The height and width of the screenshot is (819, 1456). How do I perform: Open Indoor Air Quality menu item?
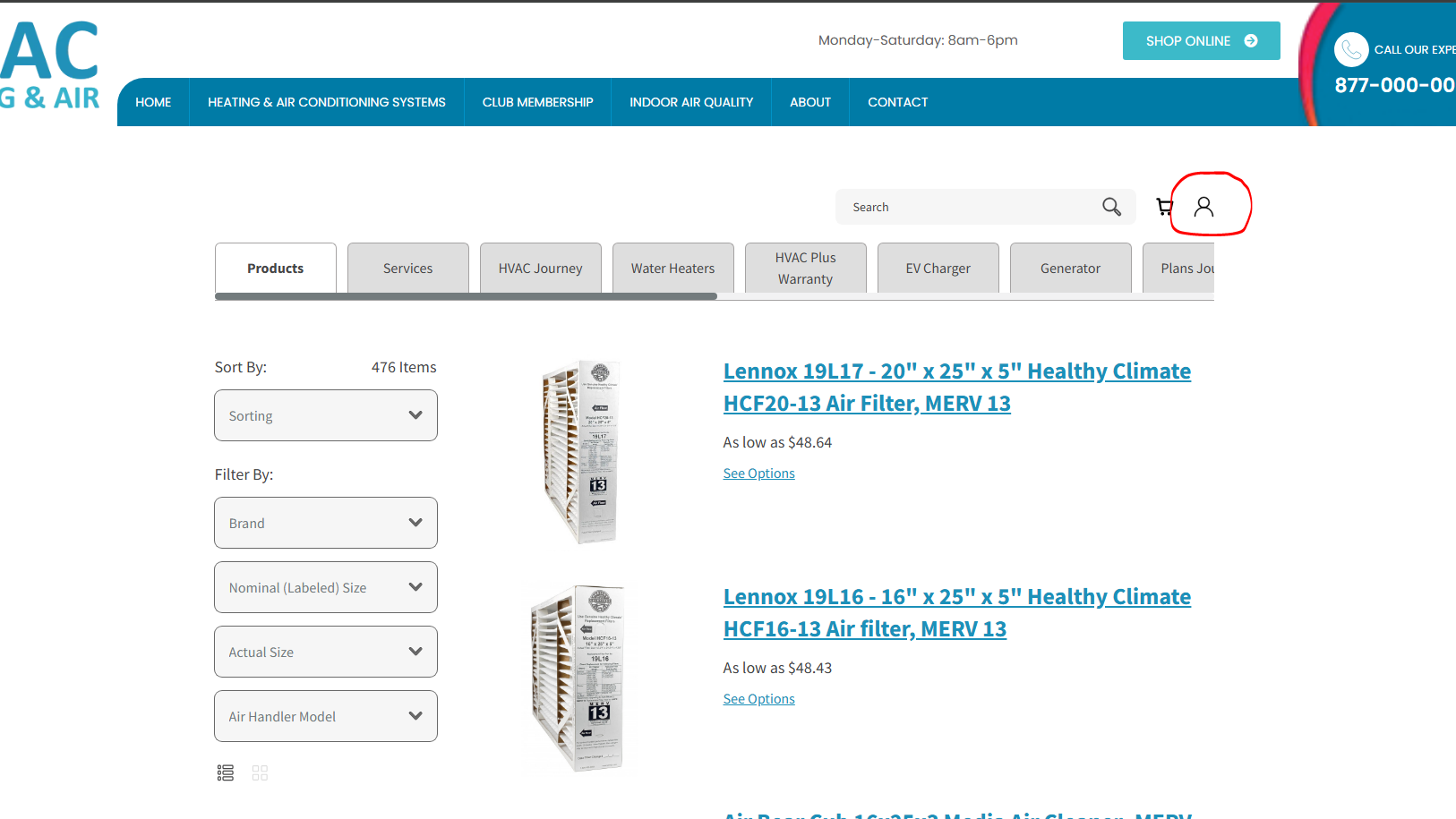coord(691,102)
